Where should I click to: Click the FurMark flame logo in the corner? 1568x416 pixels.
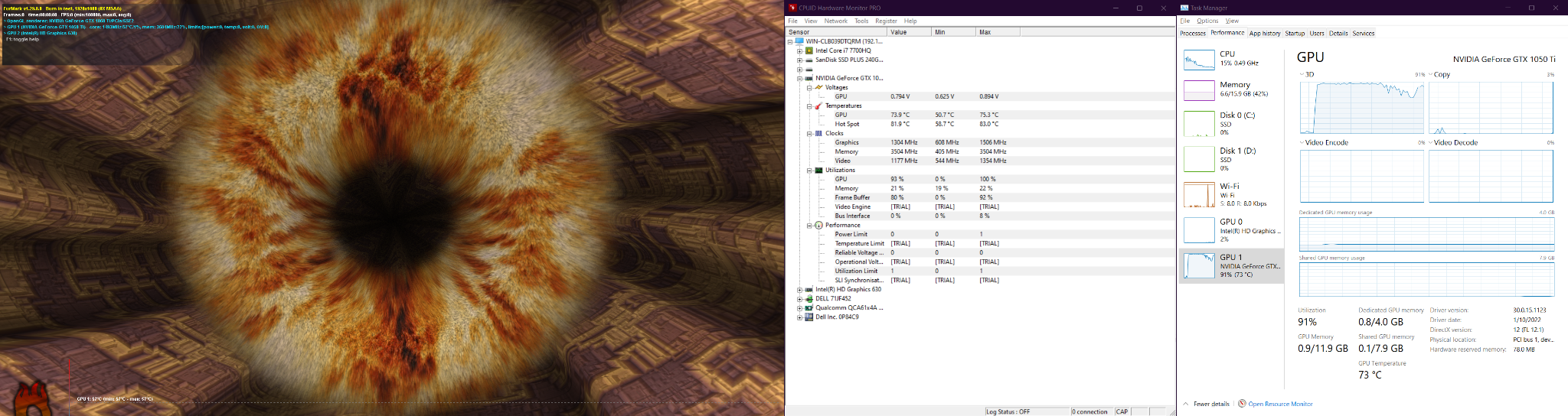pyautogui.click(x=32, y=398)
